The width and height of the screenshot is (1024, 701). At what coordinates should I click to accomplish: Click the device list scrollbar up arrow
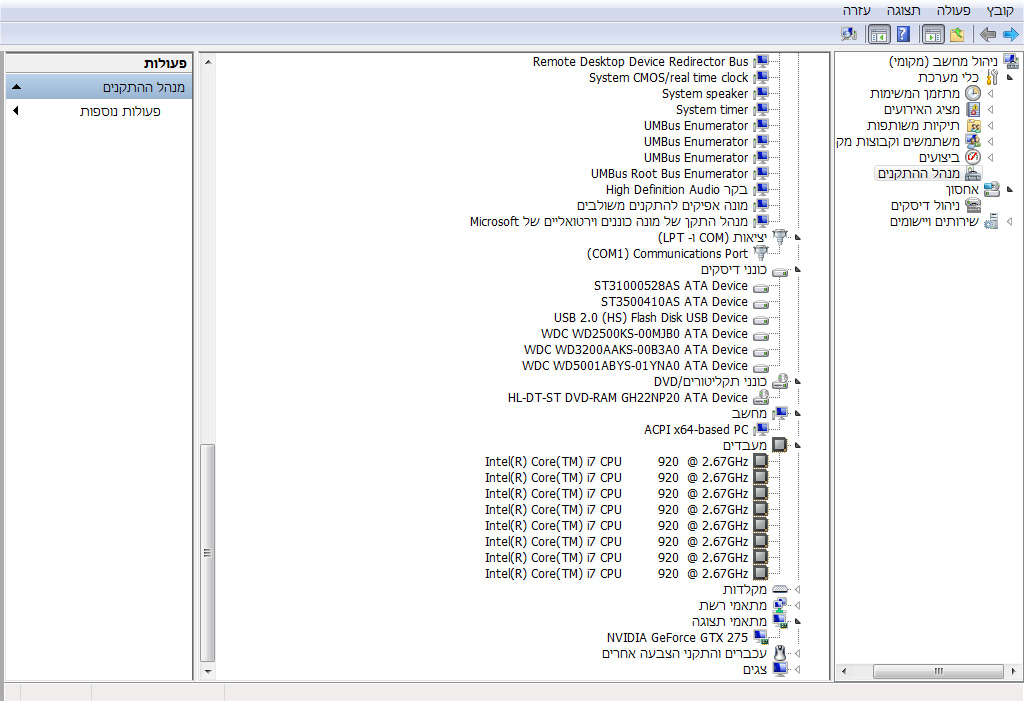click(208, 62)
